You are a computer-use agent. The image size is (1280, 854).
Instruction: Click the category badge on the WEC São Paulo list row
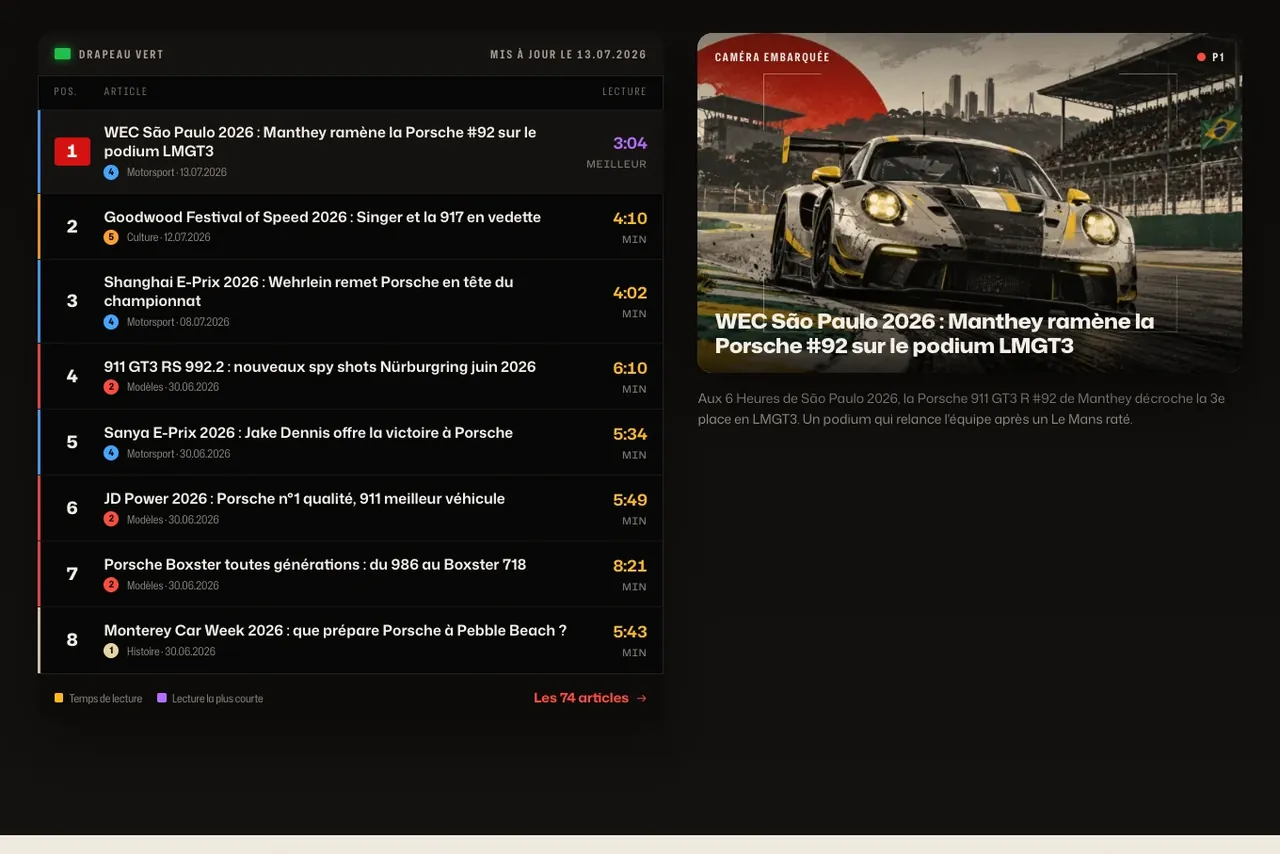tap(111, 172)
